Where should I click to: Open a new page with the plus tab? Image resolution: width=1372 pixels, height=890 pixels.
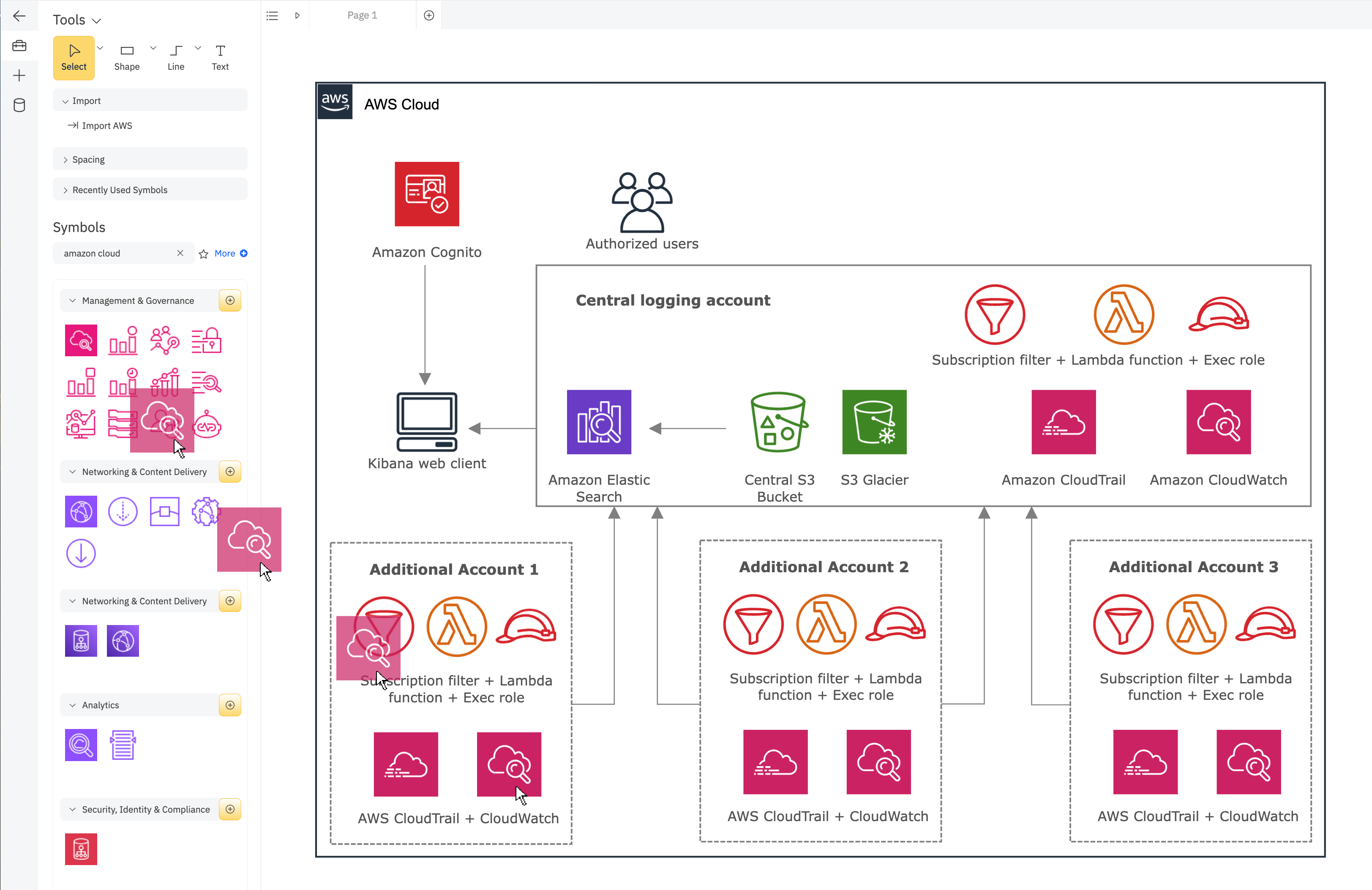[x=429, y=16]
